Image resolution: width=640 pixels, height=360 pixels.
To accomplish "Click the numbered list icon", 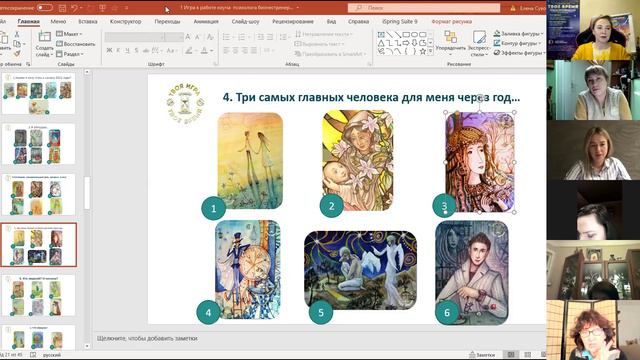I will coord(242,37).
